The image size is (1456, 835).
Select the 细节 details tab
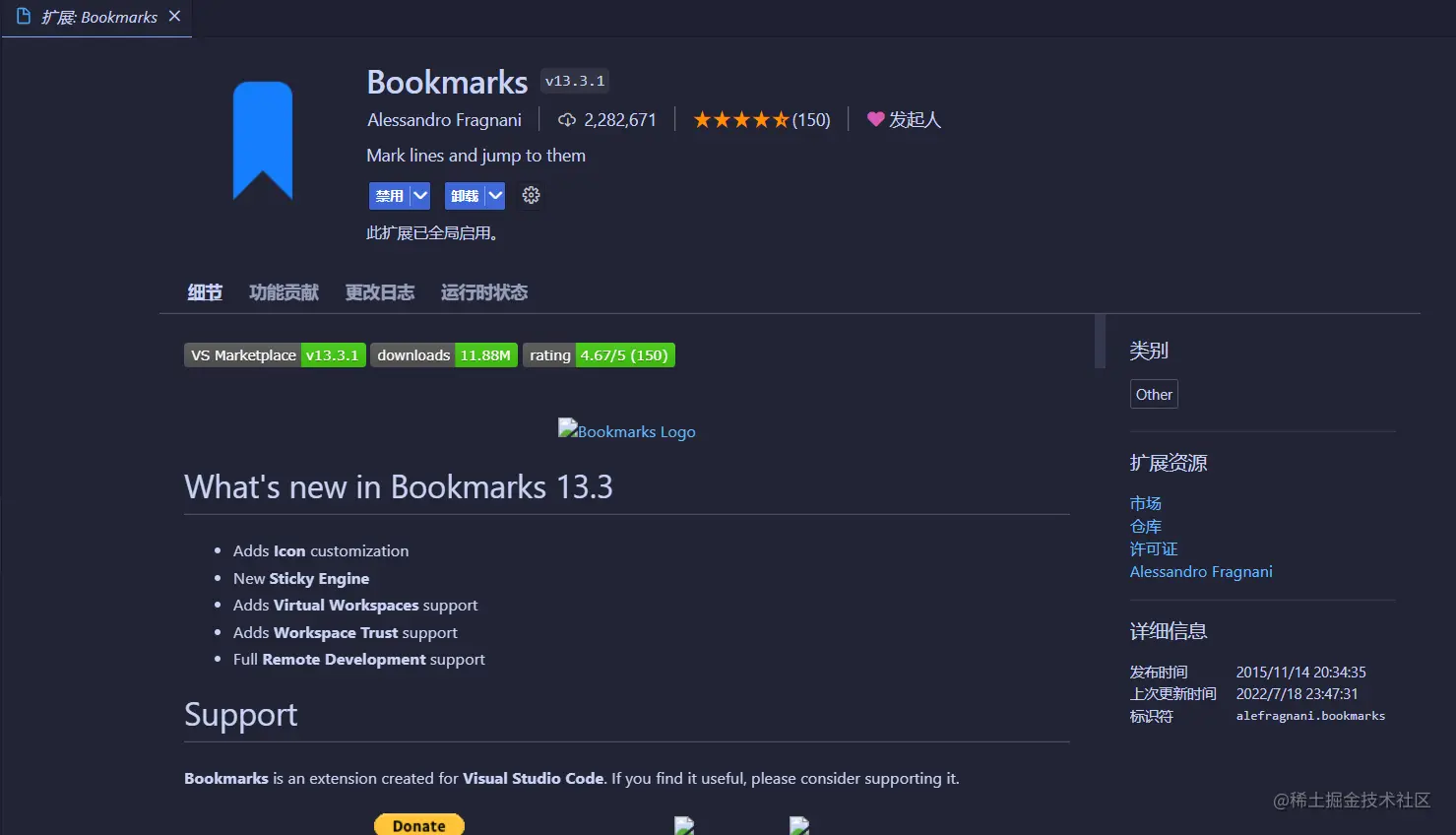tap(205, 292)
